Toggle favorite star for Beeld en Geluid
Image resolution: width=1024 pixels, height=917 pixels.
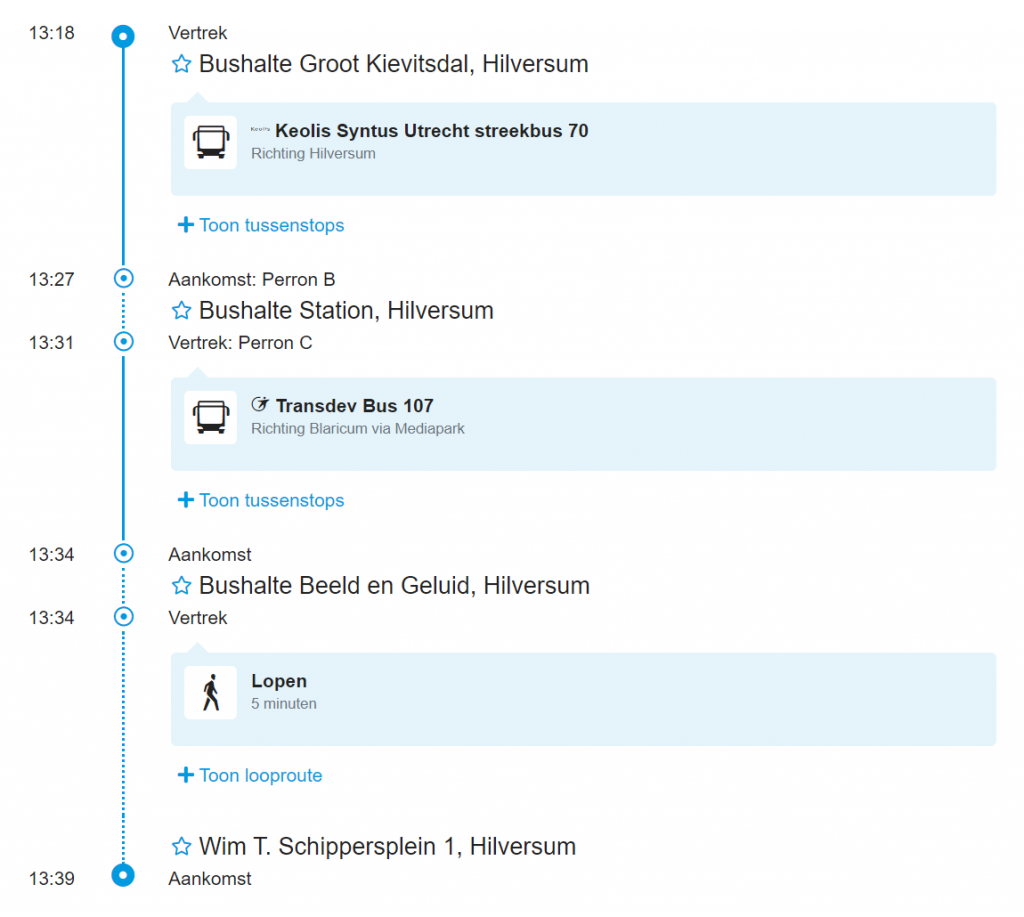181,586
